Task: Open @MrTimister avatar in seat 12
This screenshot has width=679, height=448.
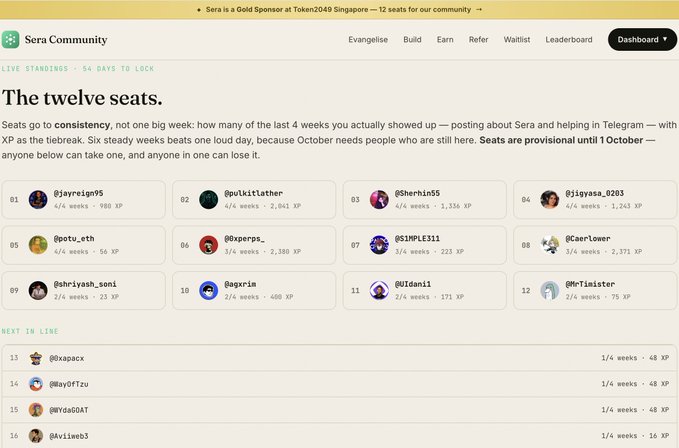Action: (x=550, y=290)
